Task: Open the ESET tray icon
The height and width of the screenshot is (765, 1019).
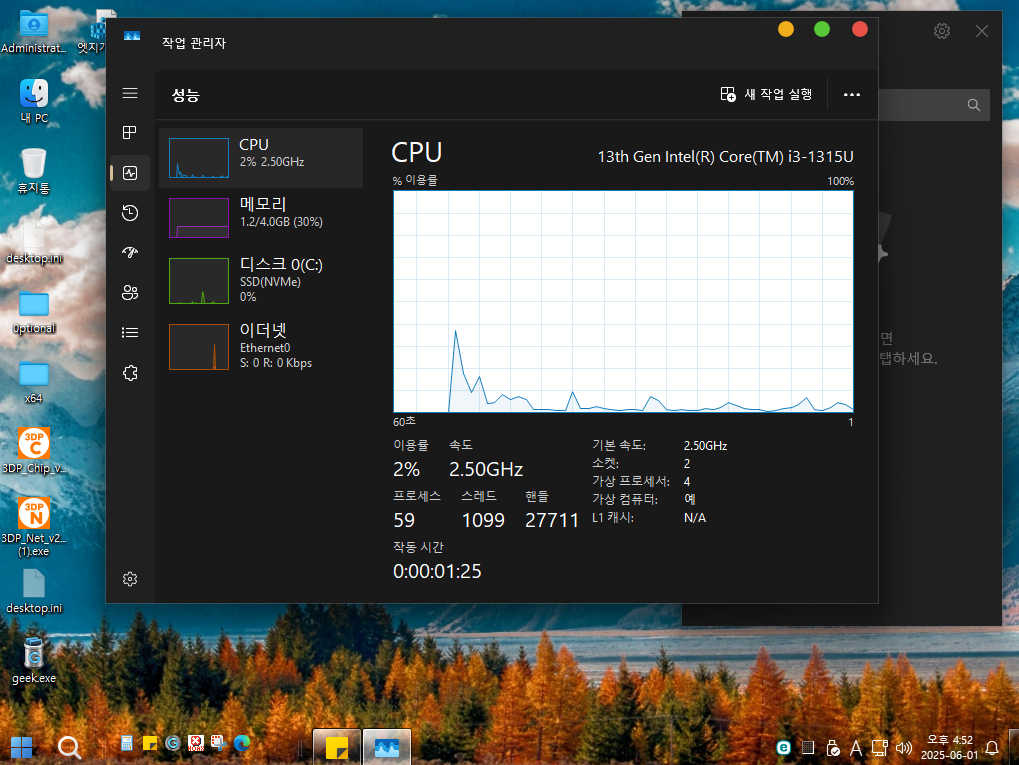Action: point(784,747)
